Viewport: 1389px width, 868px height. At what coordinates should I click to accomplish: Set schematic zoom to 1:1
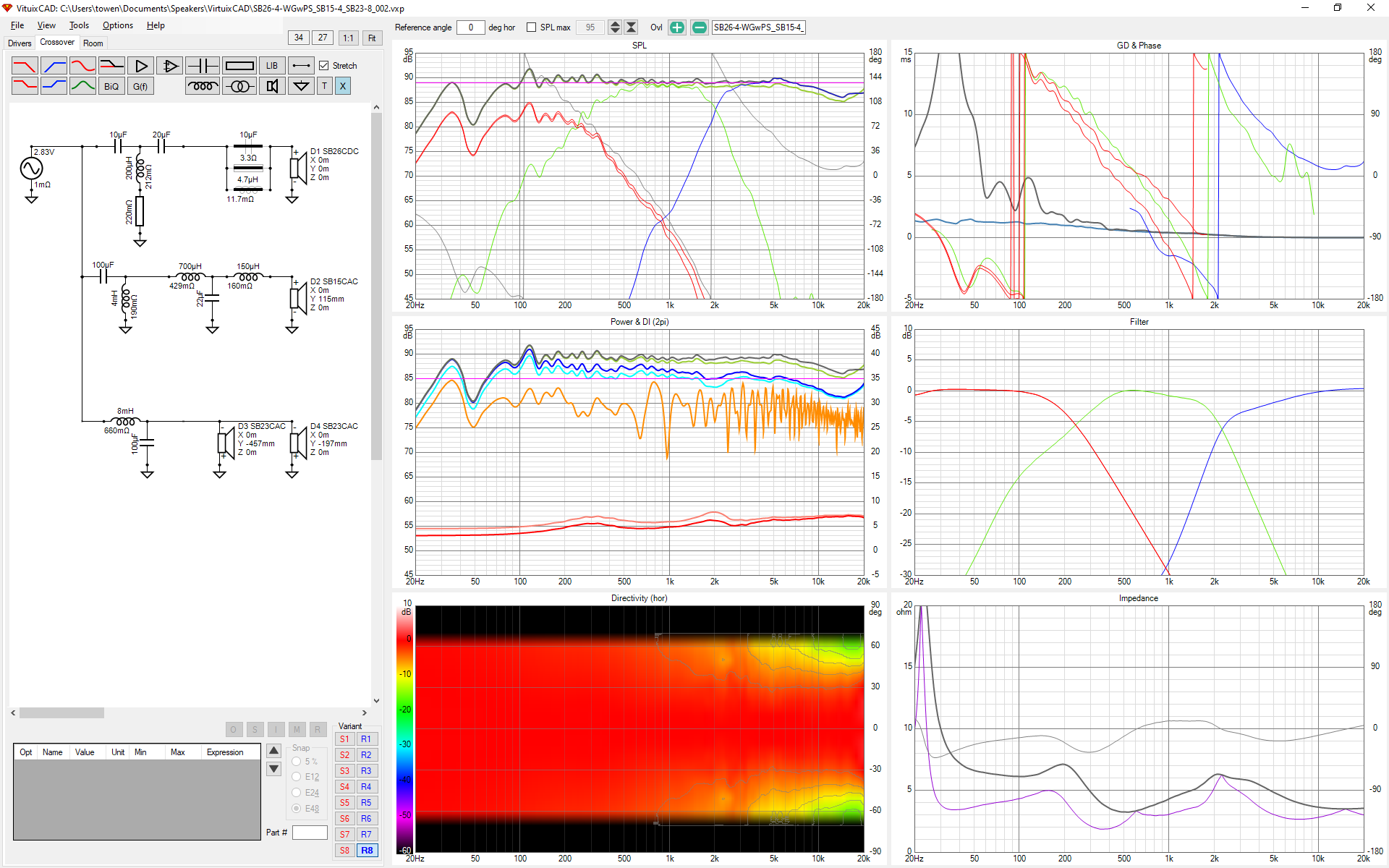348,38
